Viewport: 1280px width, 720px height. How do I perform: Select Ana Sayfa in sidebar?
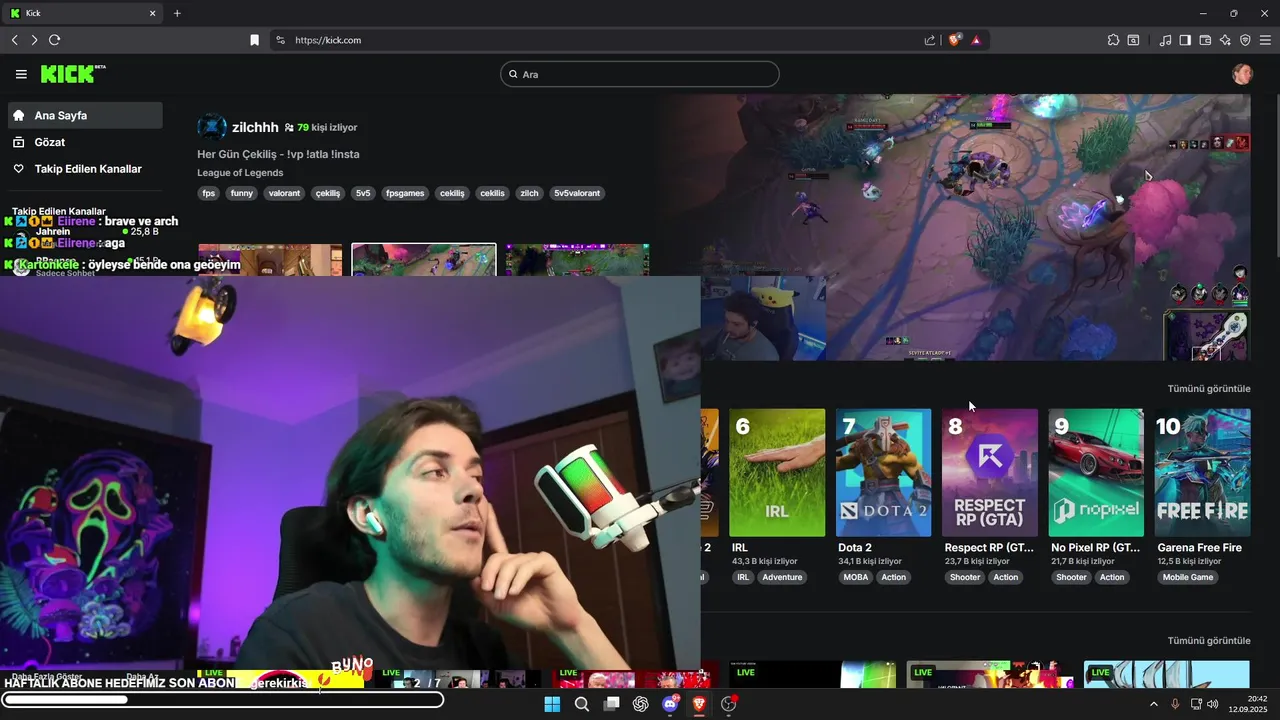tap(85, 115)
